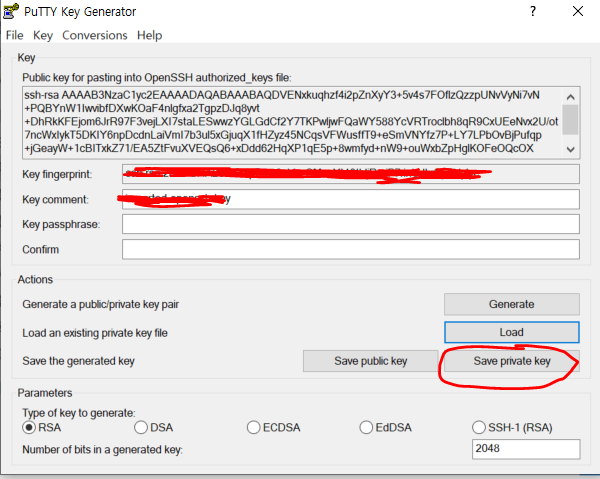The width and height of the screenshot is (600, 479).
Task: Click the Load button
Action: pos(512,332)
